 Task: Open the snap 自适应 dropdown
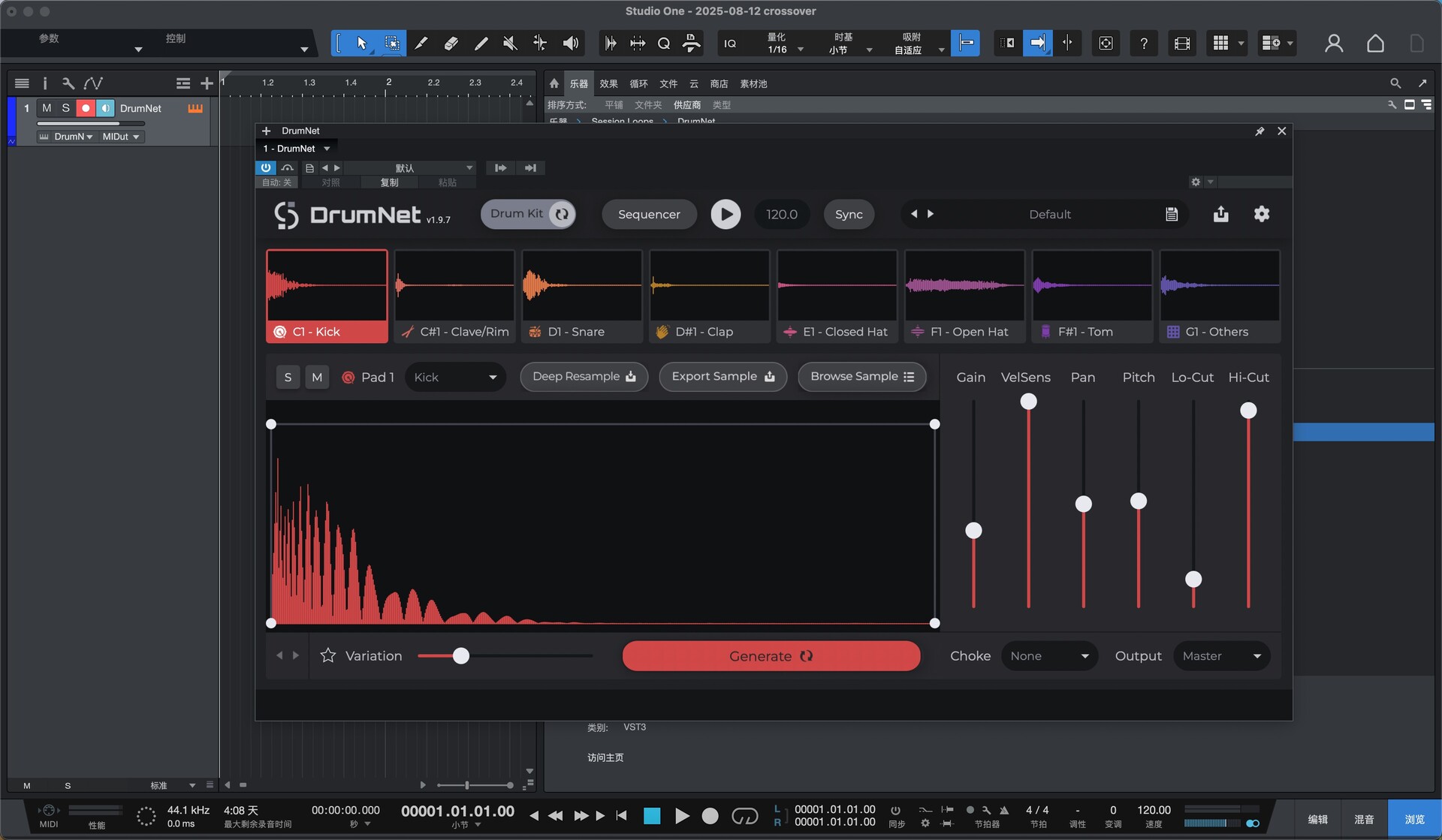[x=918, y=44]
